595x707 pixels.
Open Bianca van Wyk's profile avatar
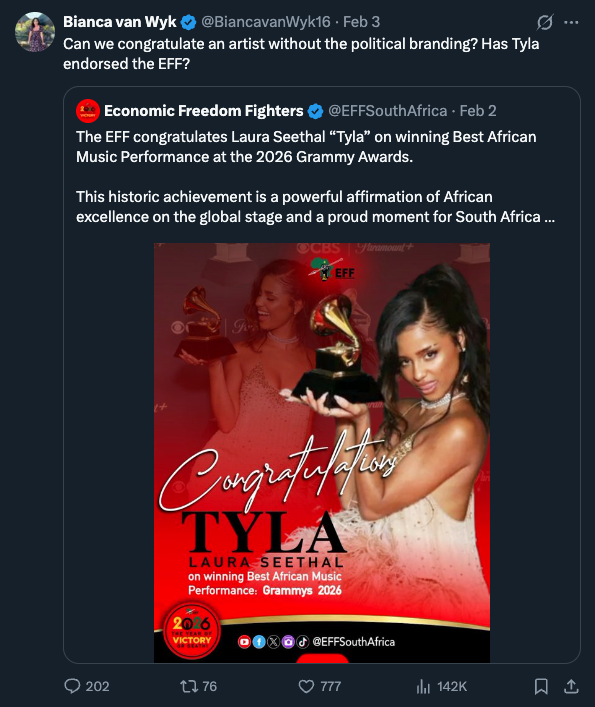[35, 32]
